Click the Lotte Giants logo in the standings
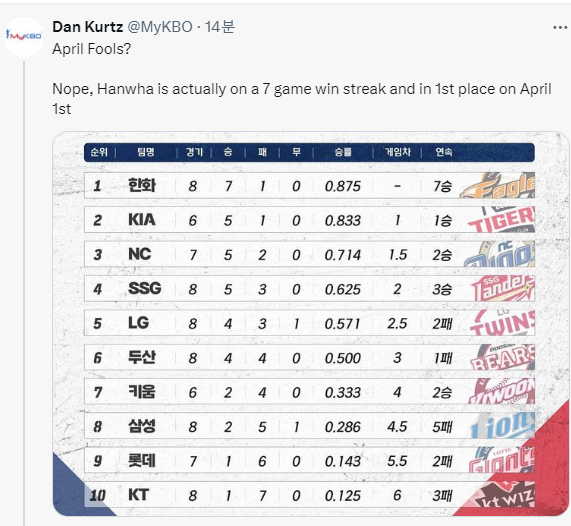Screen dimensions: 571x526 tap(502, 460)
